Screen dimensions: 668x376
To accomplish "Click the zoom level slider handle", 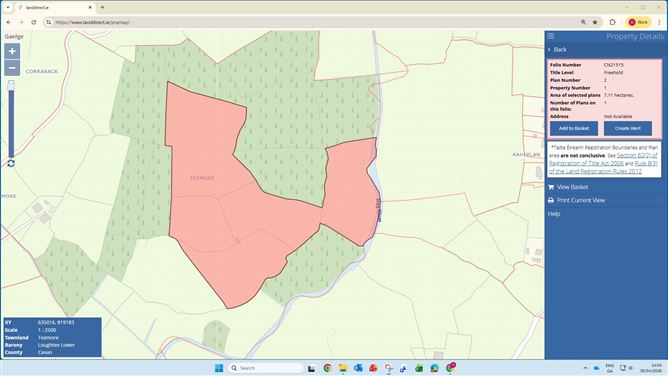I will click(11, 85).
